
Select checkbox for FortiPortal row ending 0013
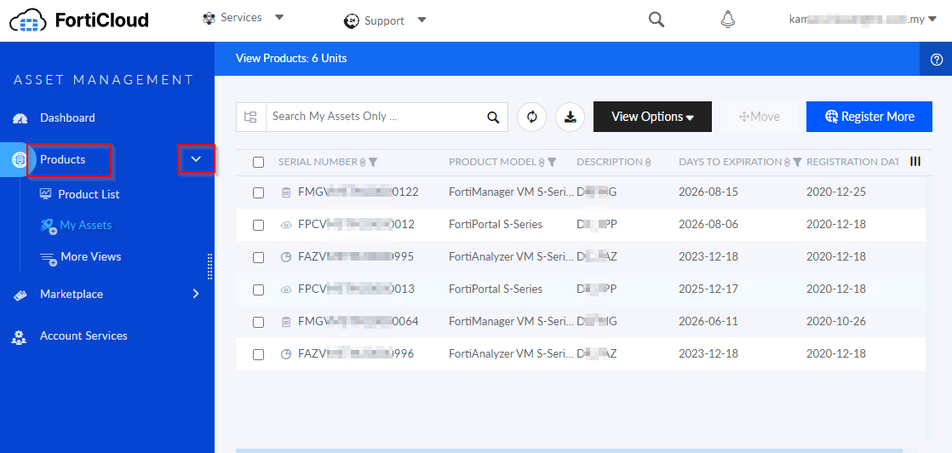tap(259, 289)
